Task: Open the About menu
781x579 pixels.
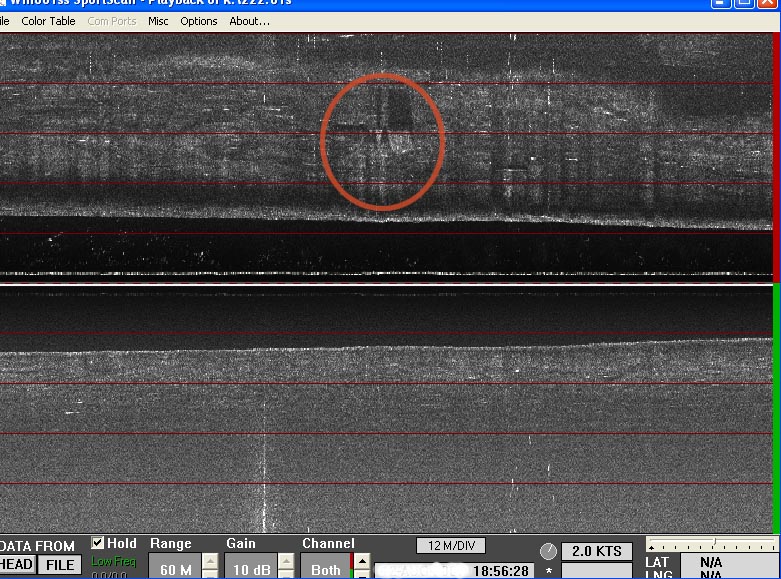Action: coord(249,21)
